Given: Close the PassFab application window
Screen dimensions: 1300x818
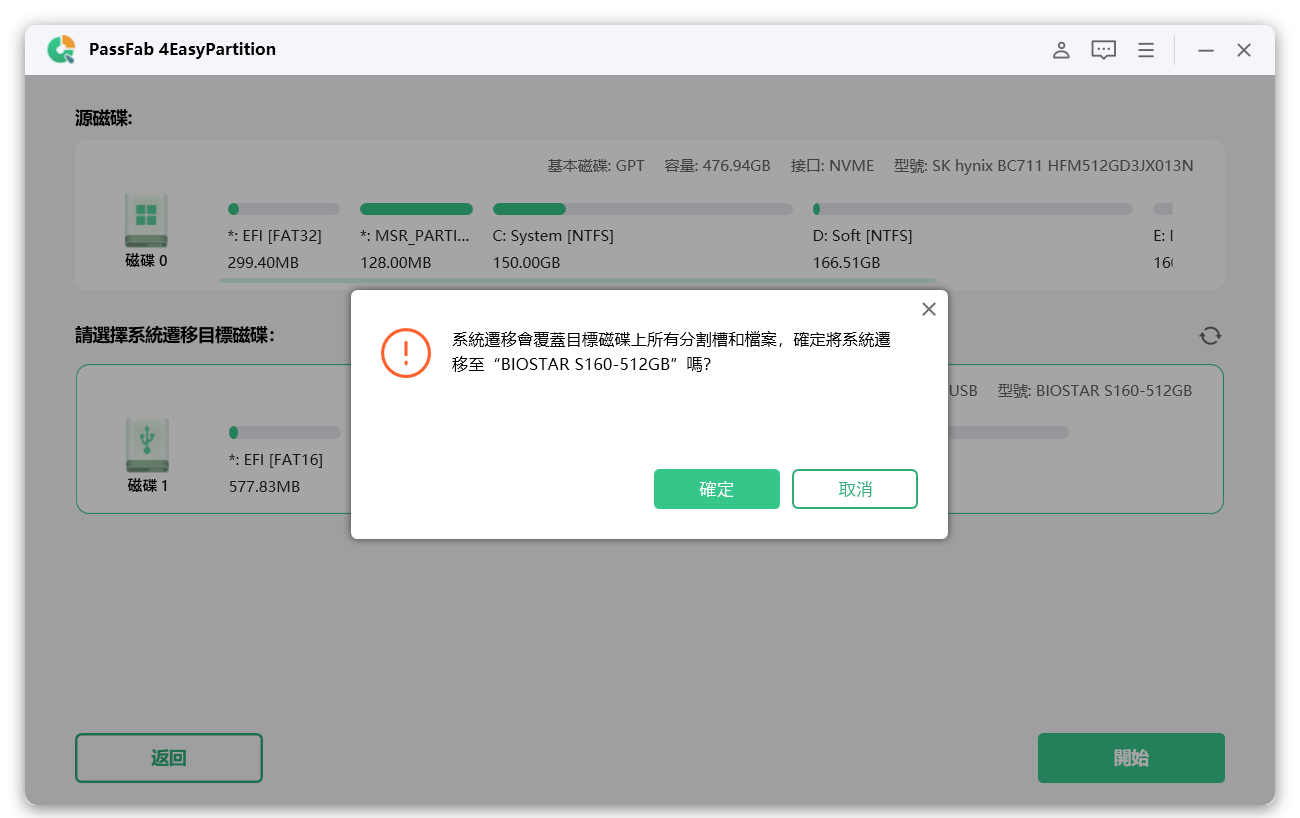Looking at the screenshot, I should click(1244, 50).
